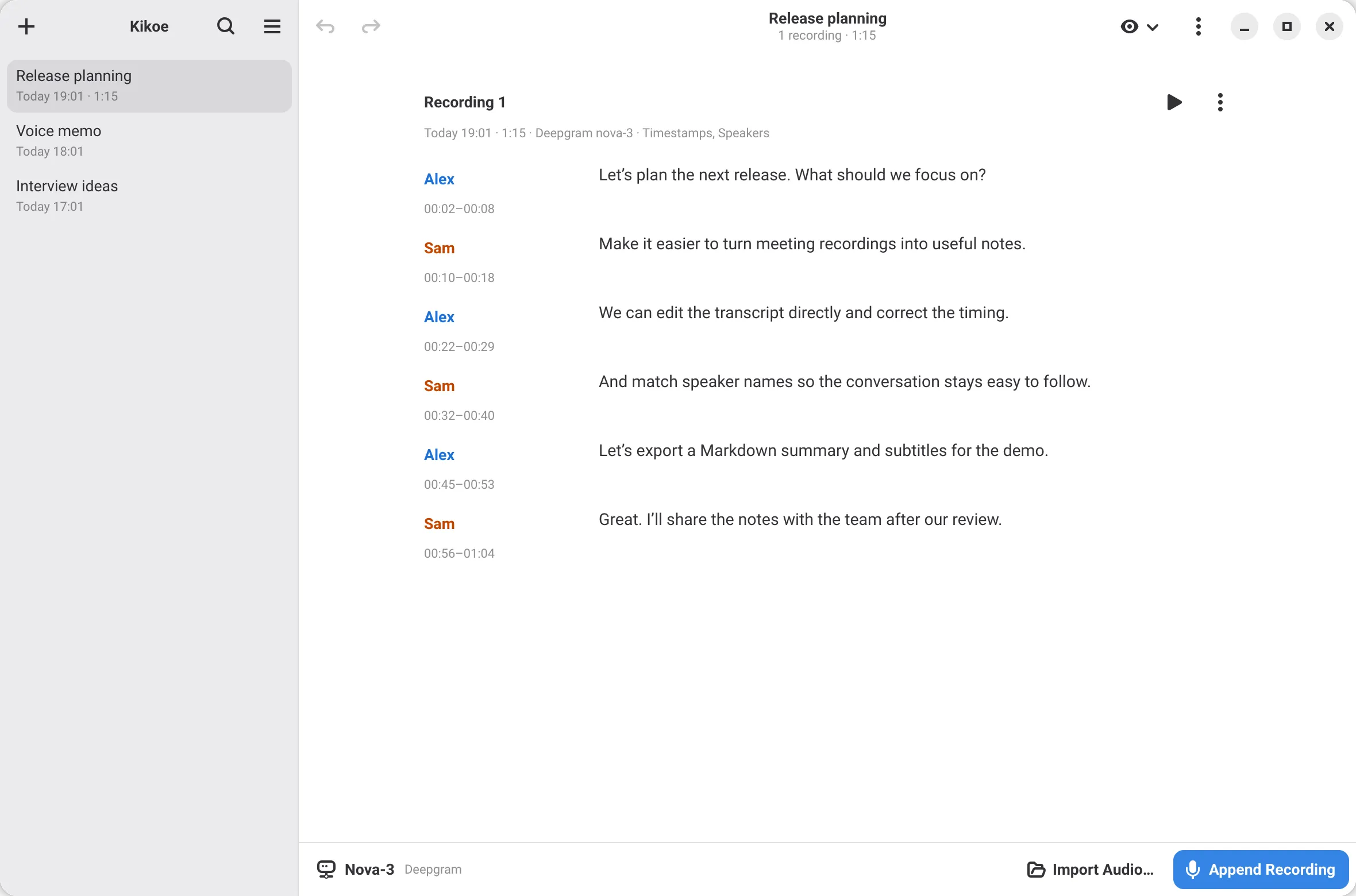The height and width of the screenshot is (896, 1356).
Task: Click the timestamp 00:10–00:18
Action: click(x=459, y=277)
